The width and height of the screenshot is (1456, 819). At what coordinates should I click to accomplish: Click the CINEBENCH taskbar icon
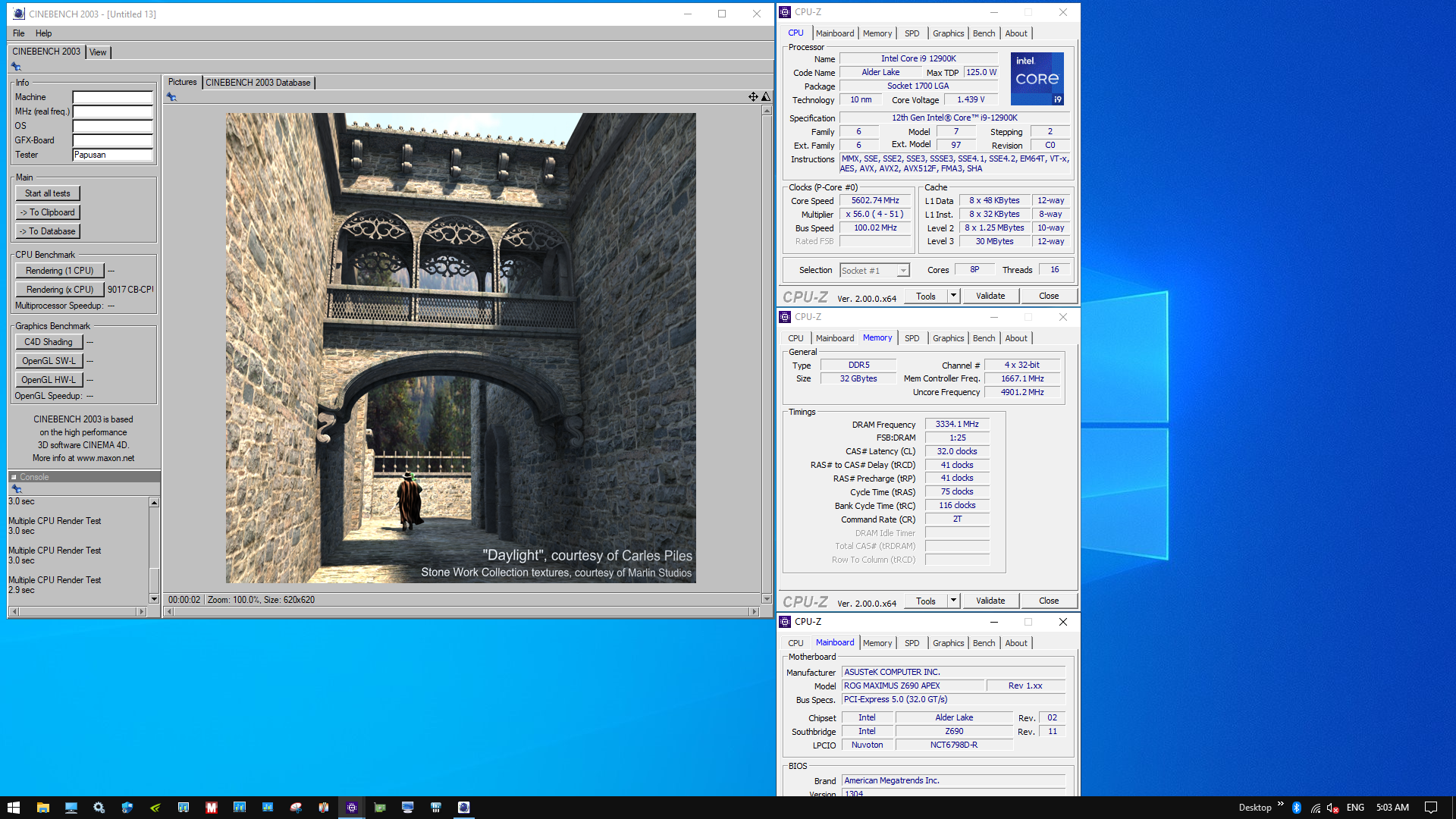[463, 808]
